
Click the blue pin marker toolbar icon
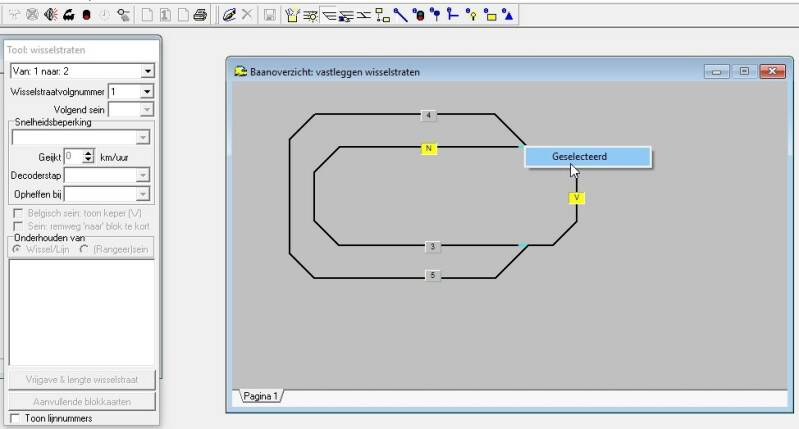click(436, 15)
